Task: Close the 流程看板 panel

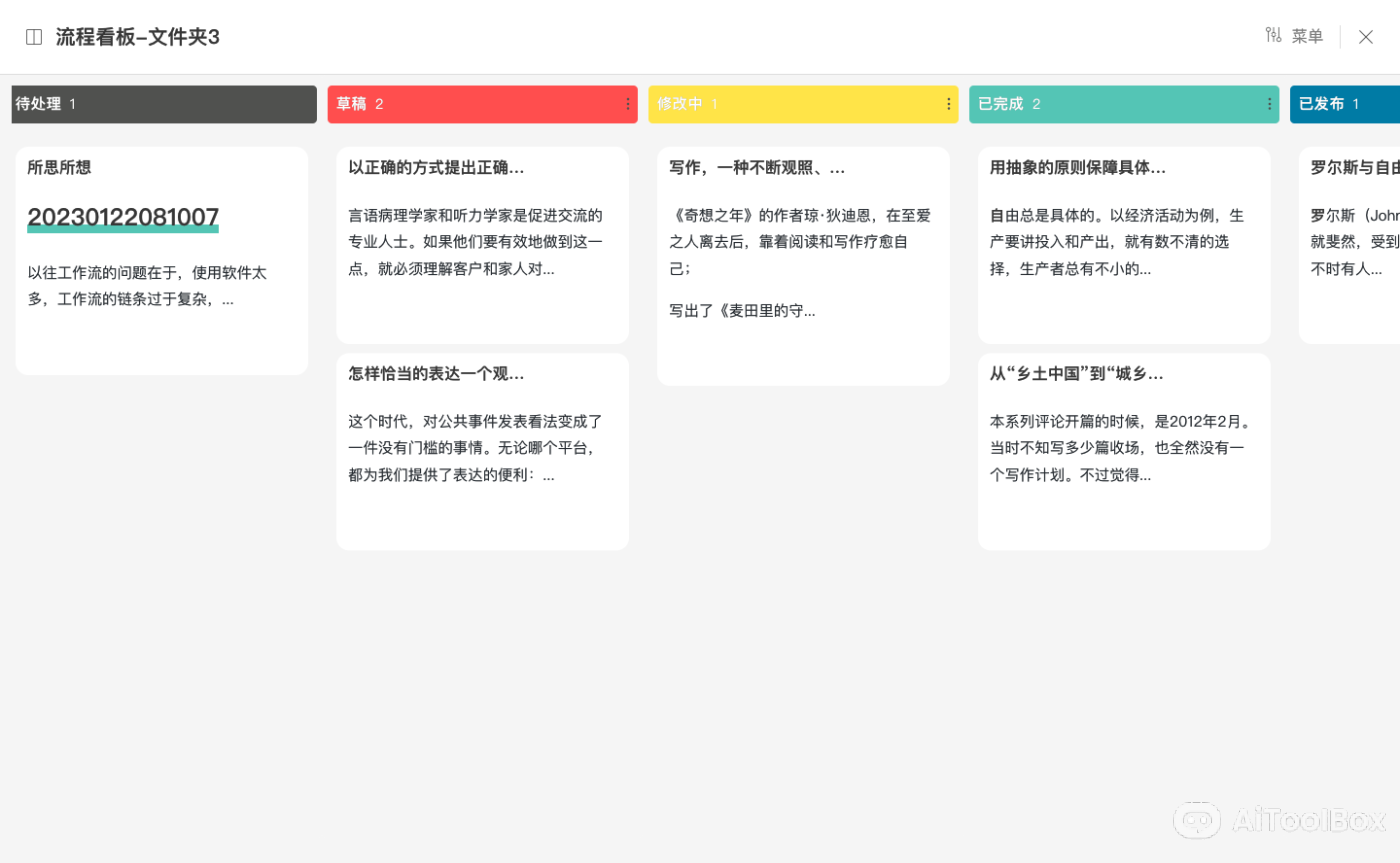Action: point(1365,37)
